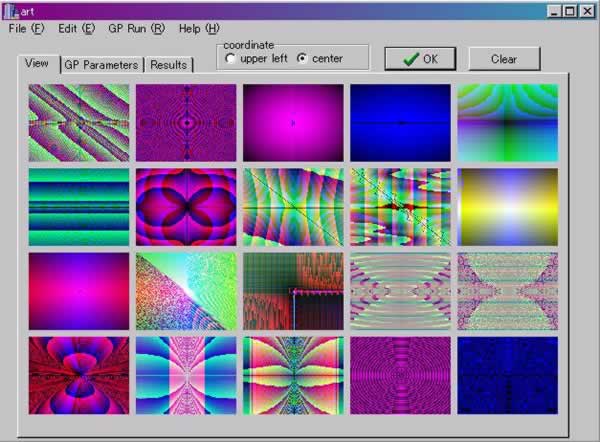Close the art window

(587, 11)
